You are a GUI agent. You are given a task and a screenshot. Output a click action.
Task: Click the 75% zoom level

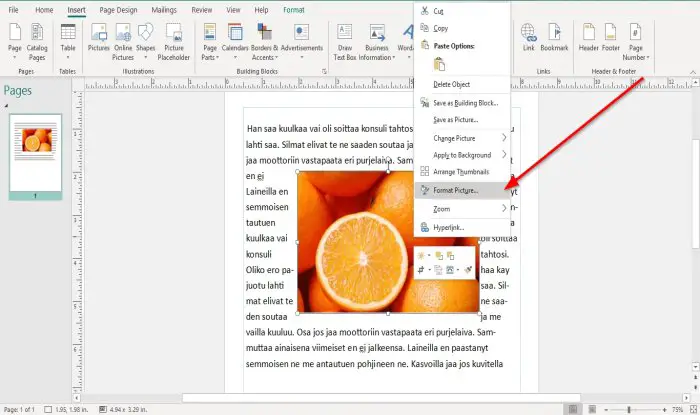coord(678,410)
